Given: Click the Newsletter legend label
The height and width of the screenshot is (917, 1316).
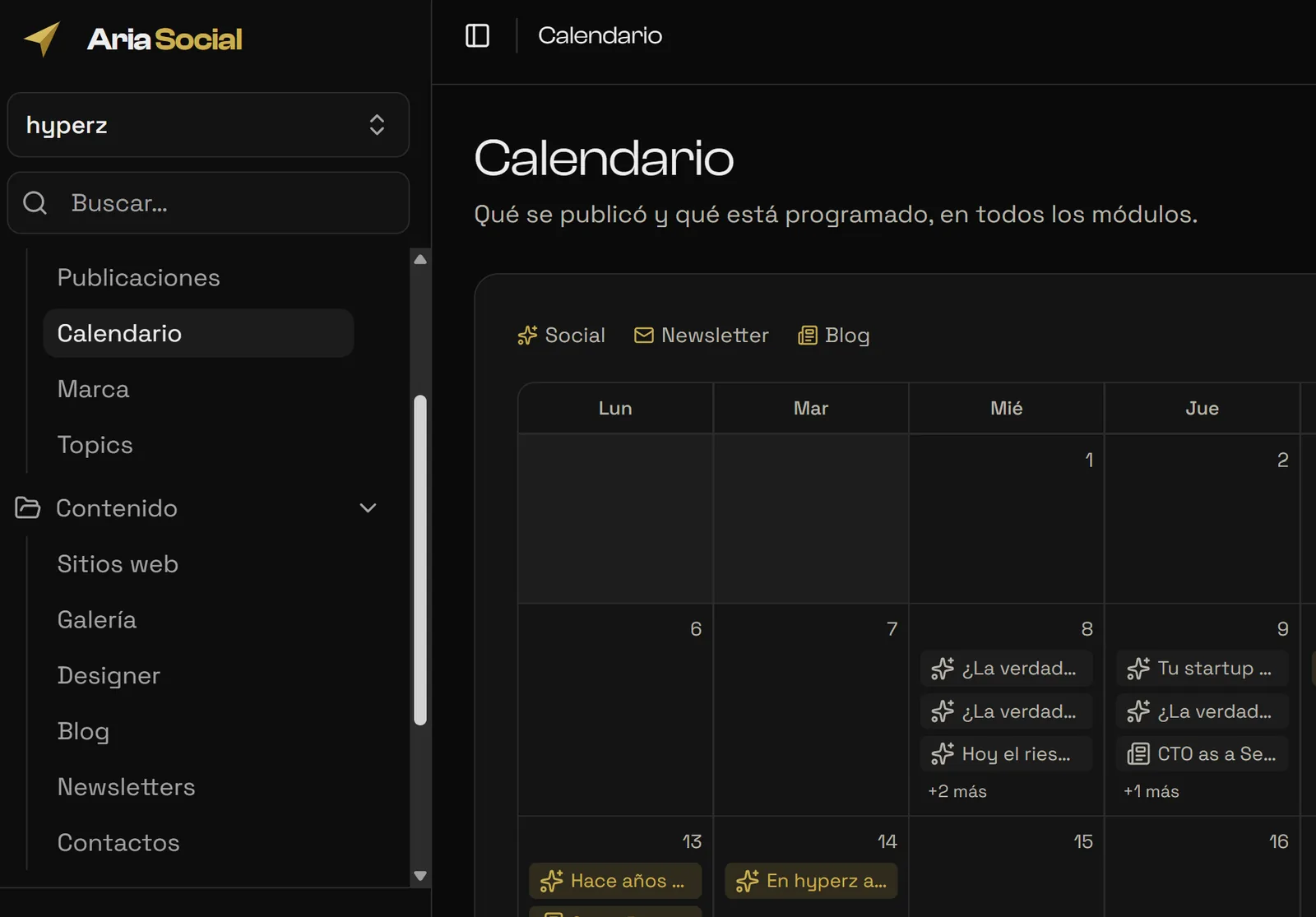Looking at the screenshot, I should 715,336.
